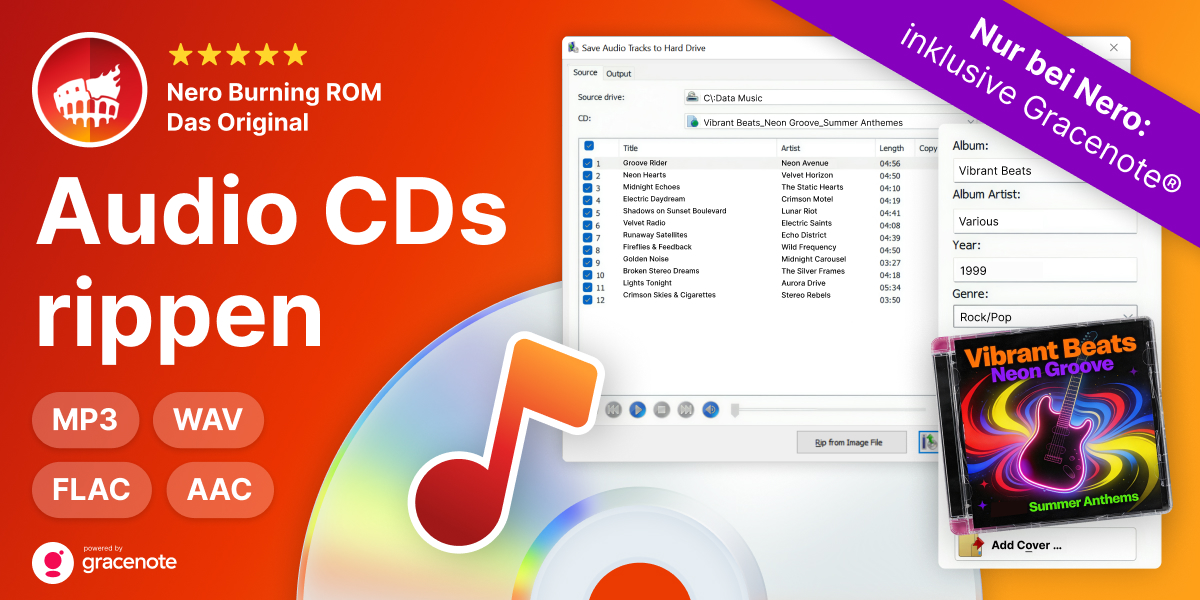Click the drive icon next to C:\Data Music

point(692,98)
